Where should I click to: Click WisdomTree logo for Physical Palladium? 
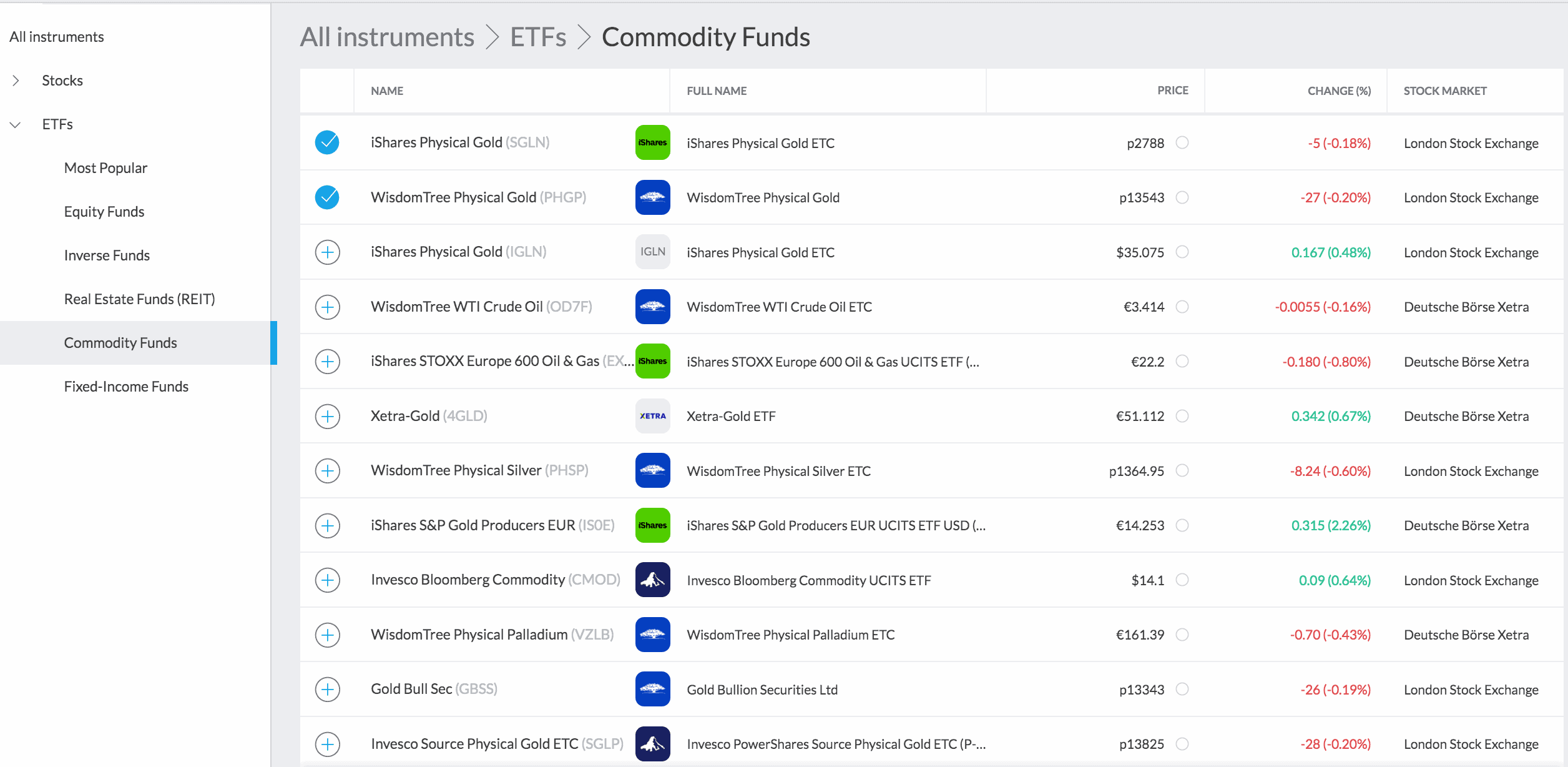652,635
